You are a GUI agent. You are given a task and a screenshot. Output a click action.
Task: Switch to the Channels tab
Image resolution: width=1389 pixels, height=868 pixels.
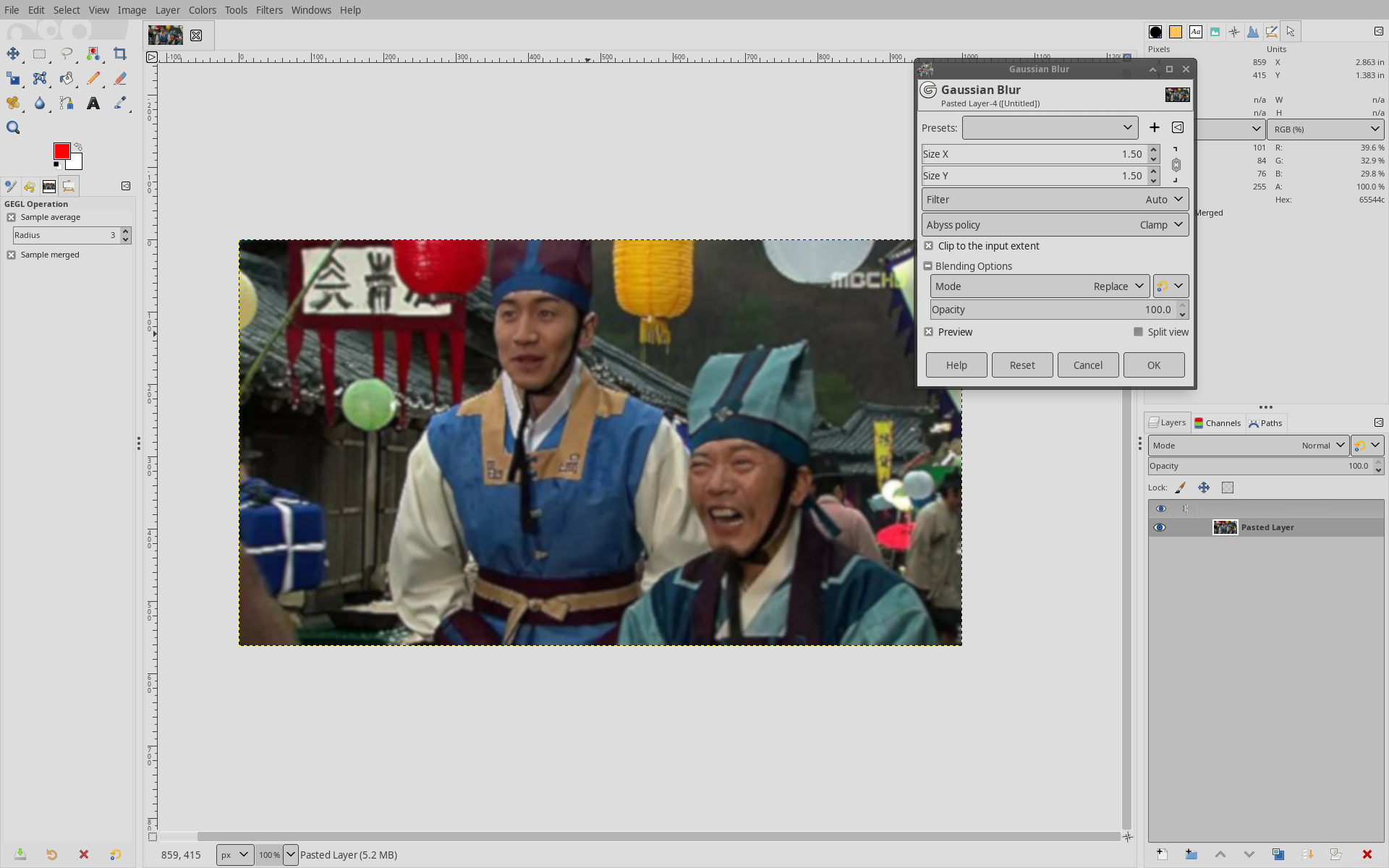pos(1217,423)
